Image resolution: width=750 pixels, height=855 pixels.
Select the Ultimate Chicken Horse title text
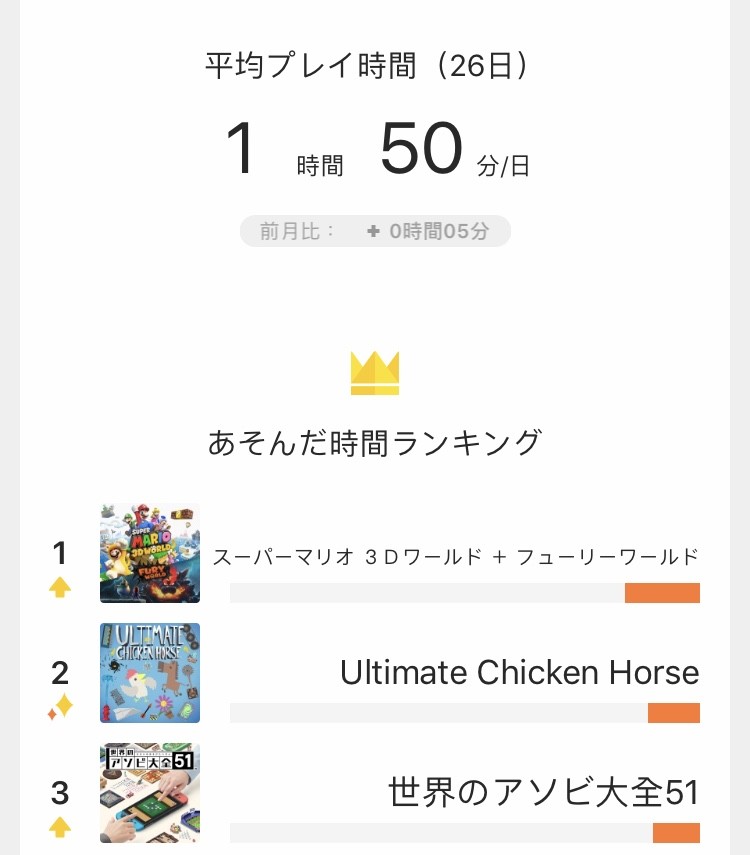point(519,672)
